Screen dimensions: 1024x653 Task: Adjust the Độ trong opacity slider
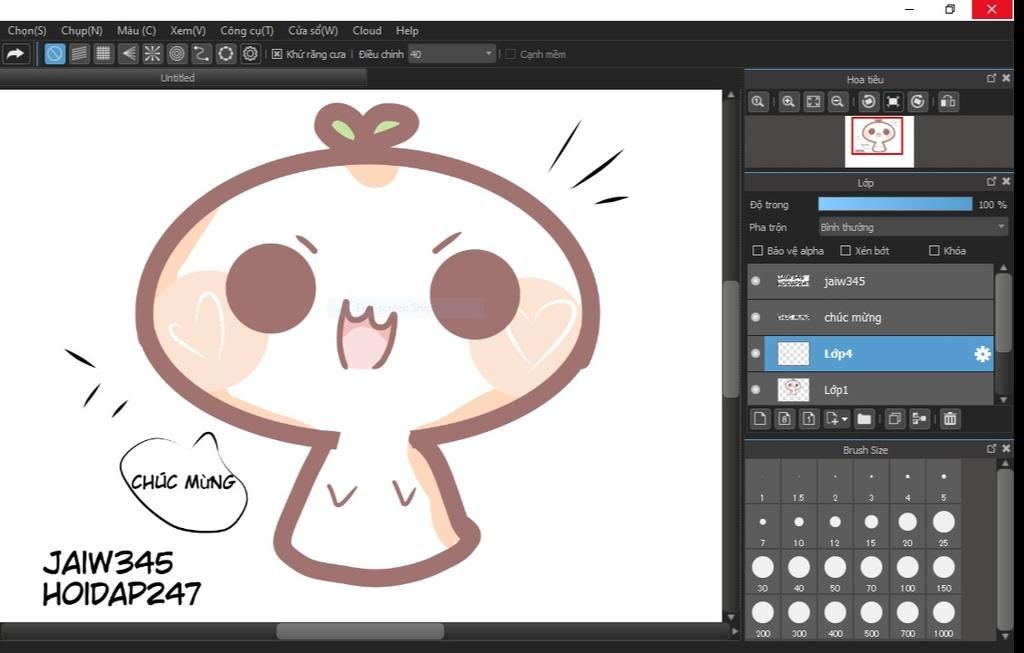(895, 204)
